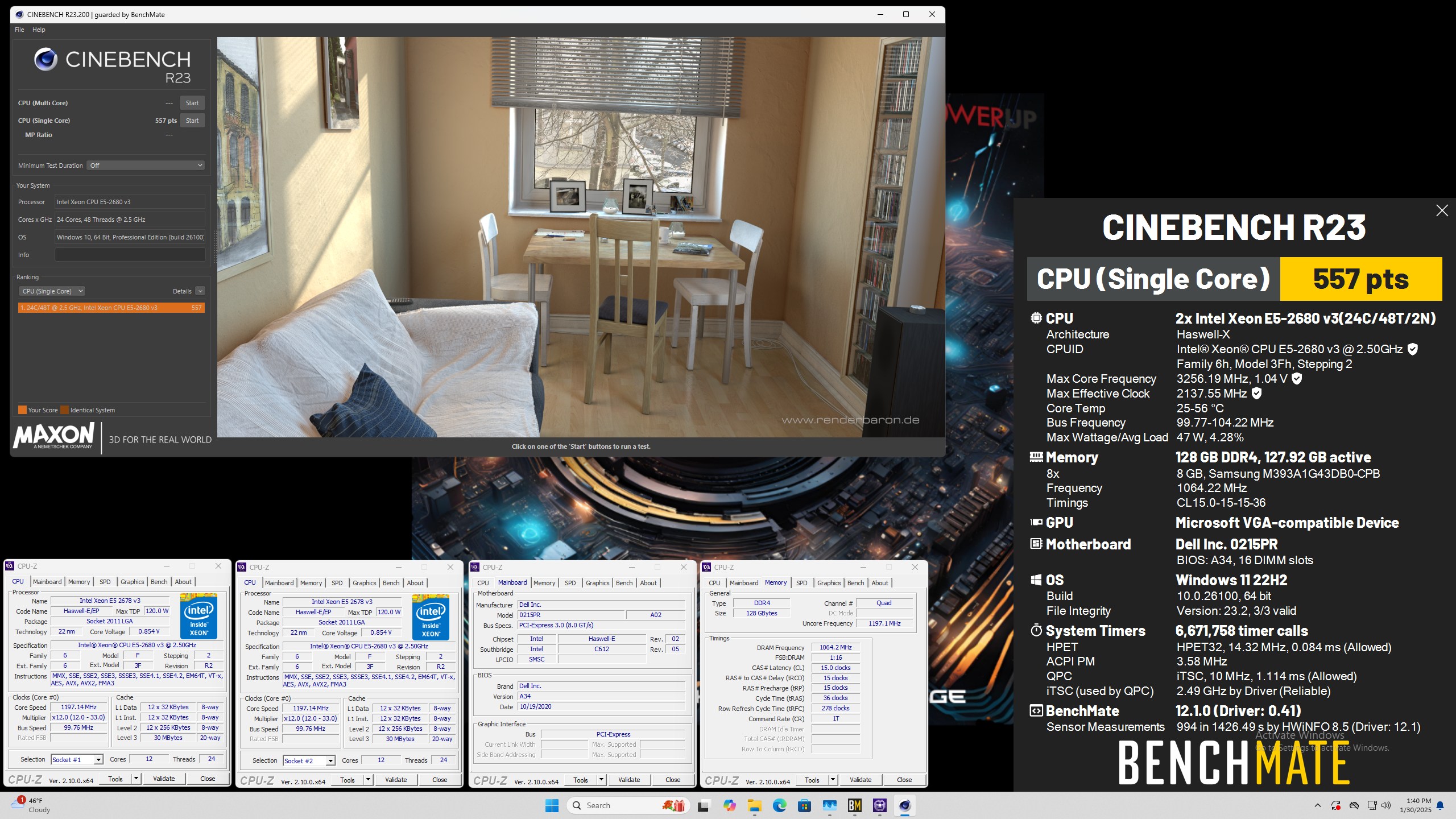Viewport: 1456px width, 819px height.
Task: Click Validate in Socket #1 CPU-Z window
Action: point(164,779)
